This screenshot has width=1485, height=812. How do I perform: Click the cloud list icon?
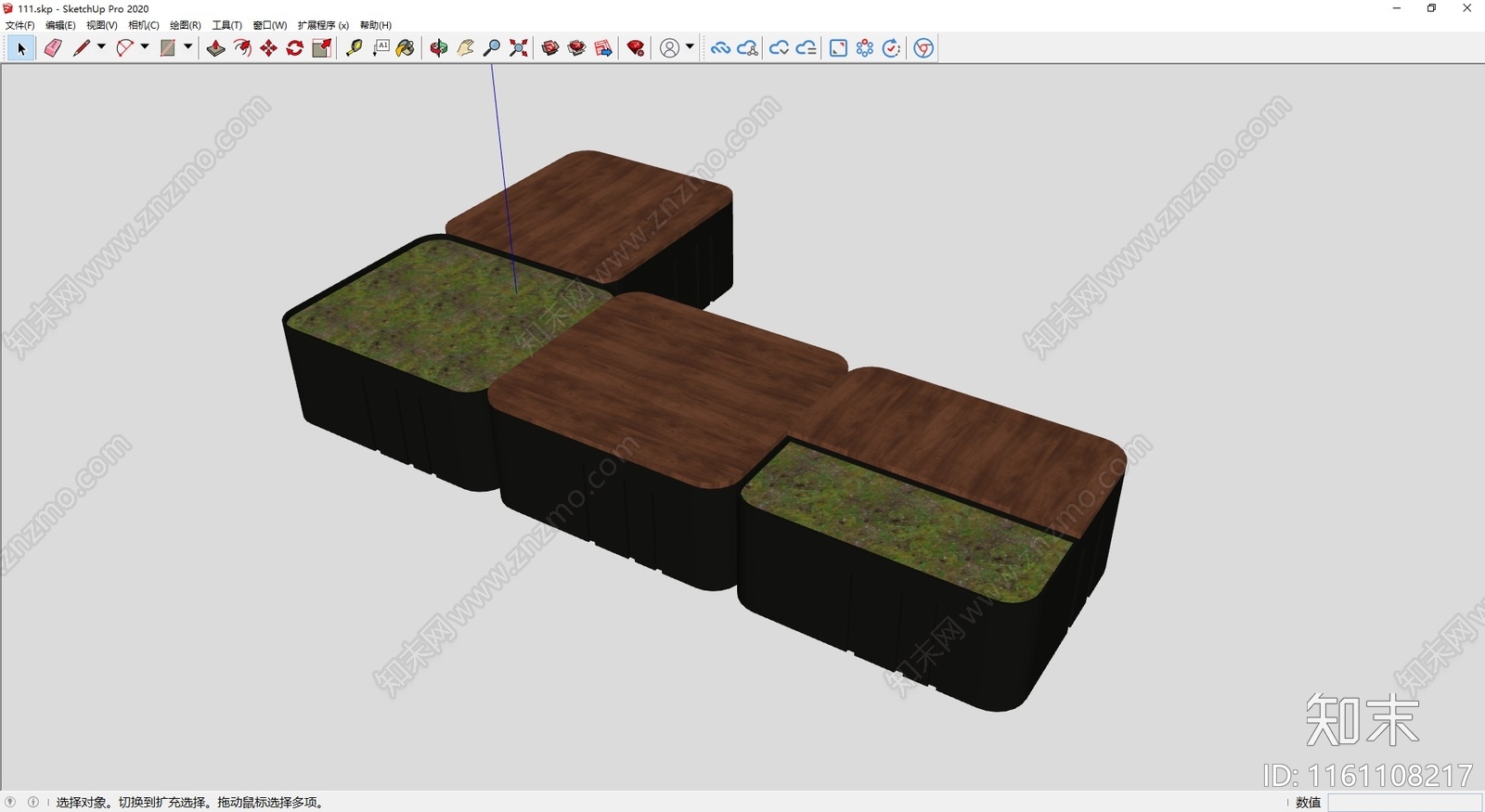[x=807, y=48]
